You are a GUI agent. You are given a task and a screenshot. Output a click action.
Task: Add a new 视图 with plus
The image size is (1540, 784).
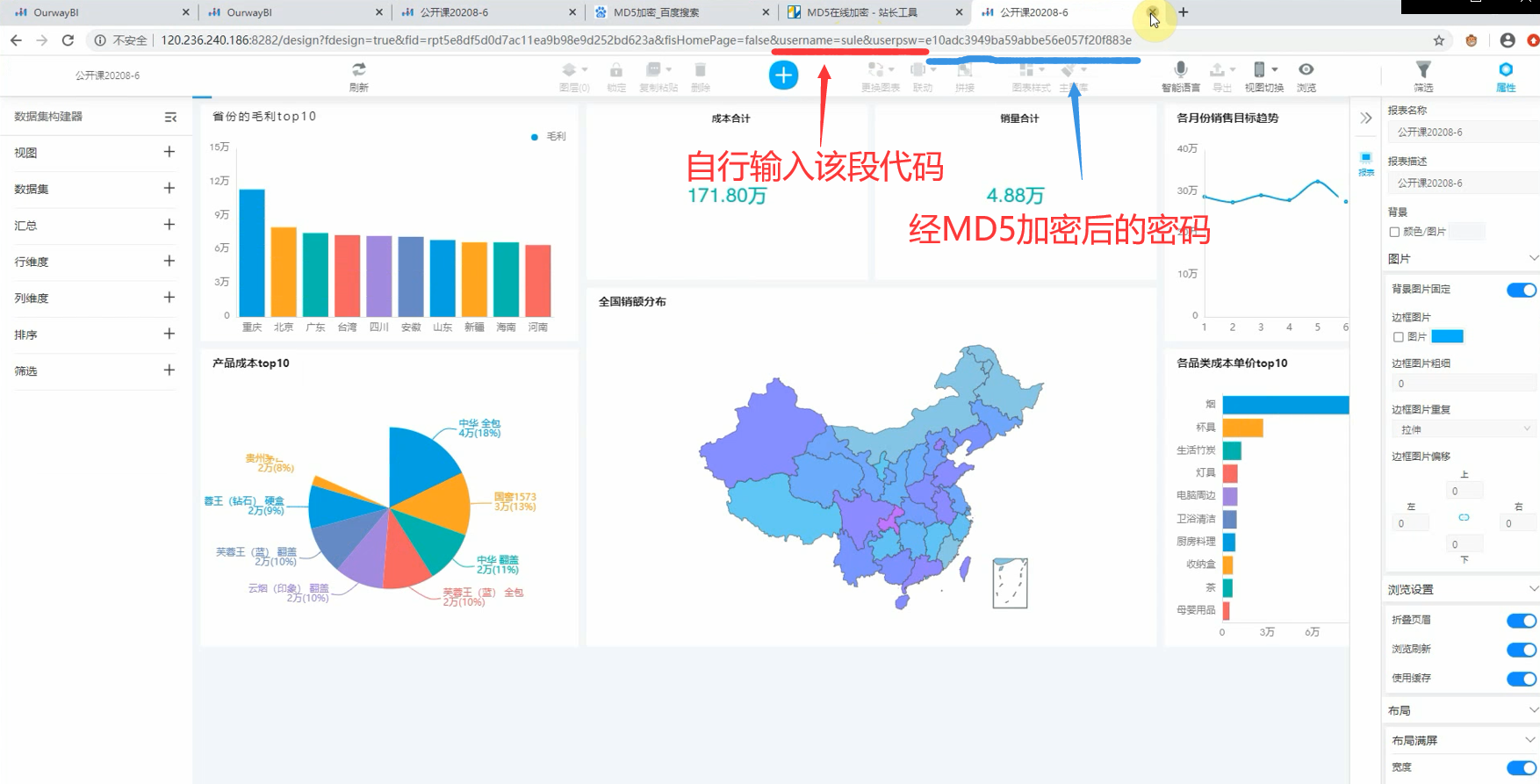(x=169, y=152)
